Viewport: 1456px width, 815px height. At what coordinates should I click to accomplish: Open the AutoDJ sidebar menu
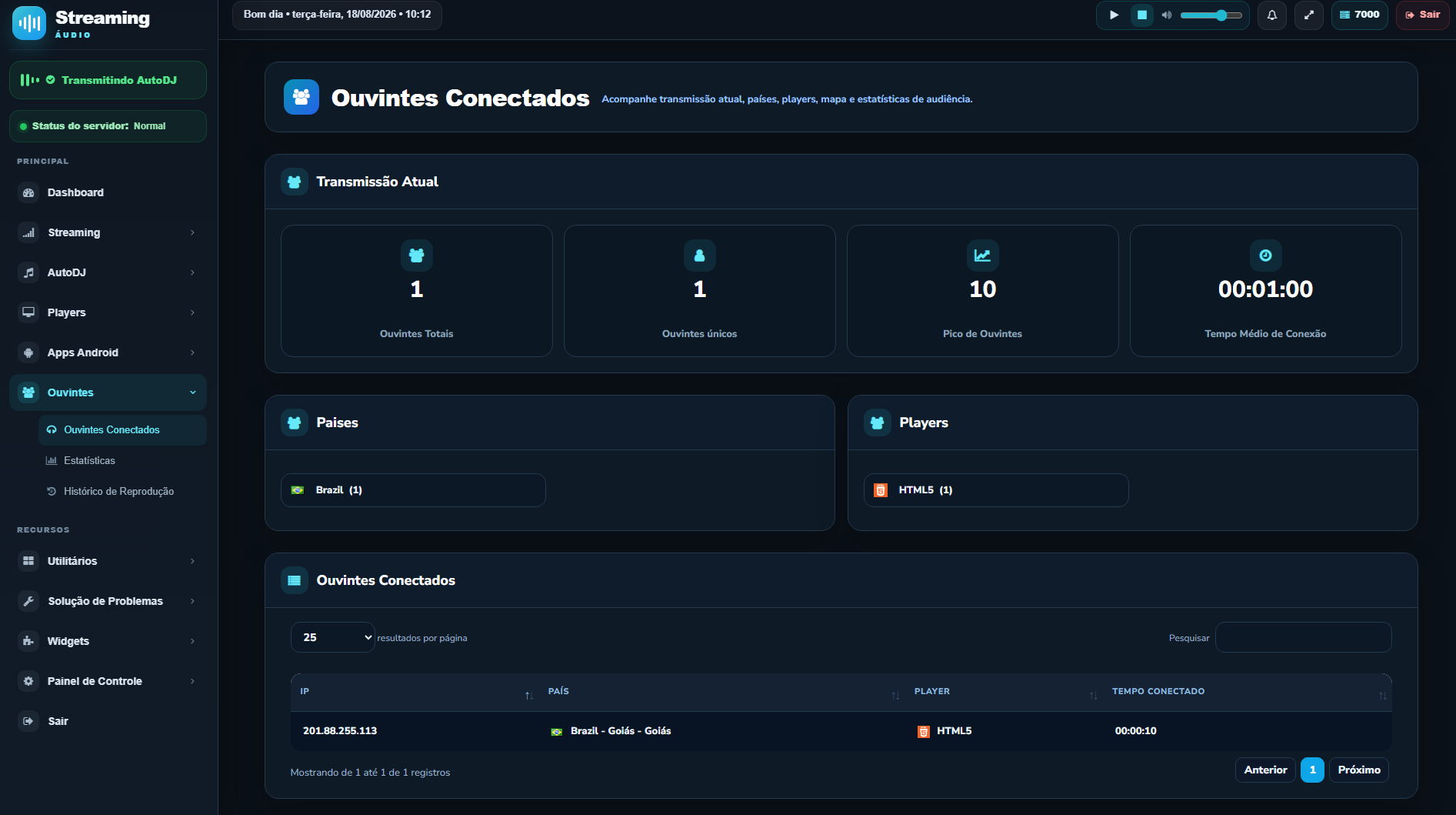coord(108,272)
